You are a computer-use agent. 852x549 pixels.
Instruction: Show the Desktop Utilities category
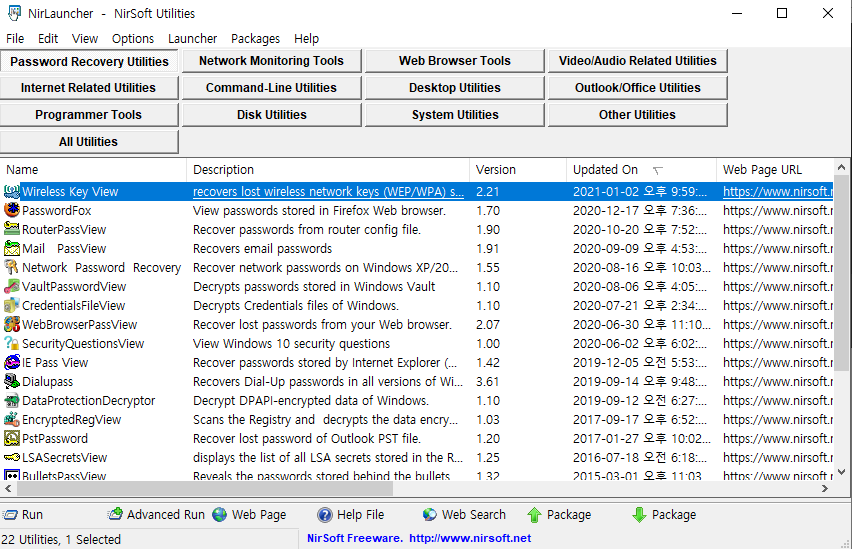click(x=455, y=88)
